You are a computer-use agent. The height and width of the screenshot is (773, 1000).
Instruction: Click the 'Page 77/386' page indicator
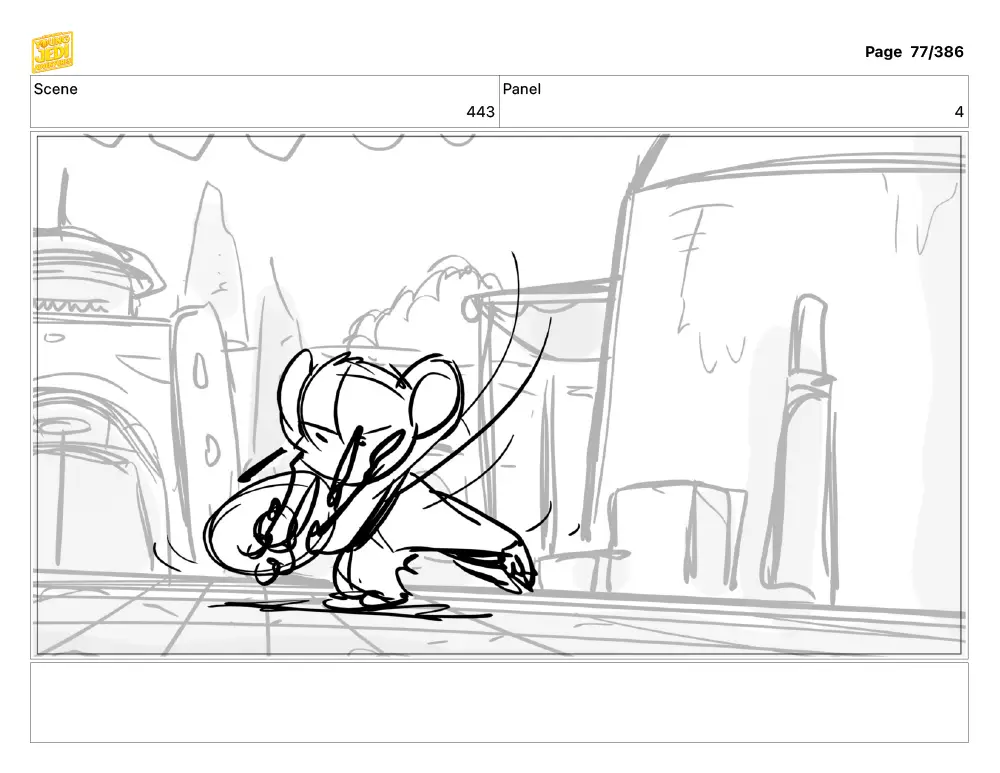click(913, 52)
